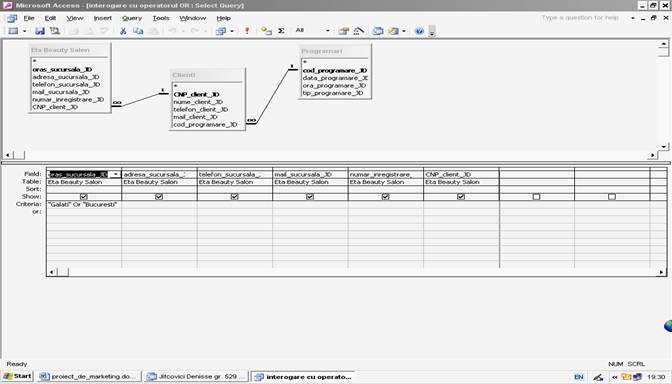
Task: Click the Print Preview toolbar icon
Action: 89,31
